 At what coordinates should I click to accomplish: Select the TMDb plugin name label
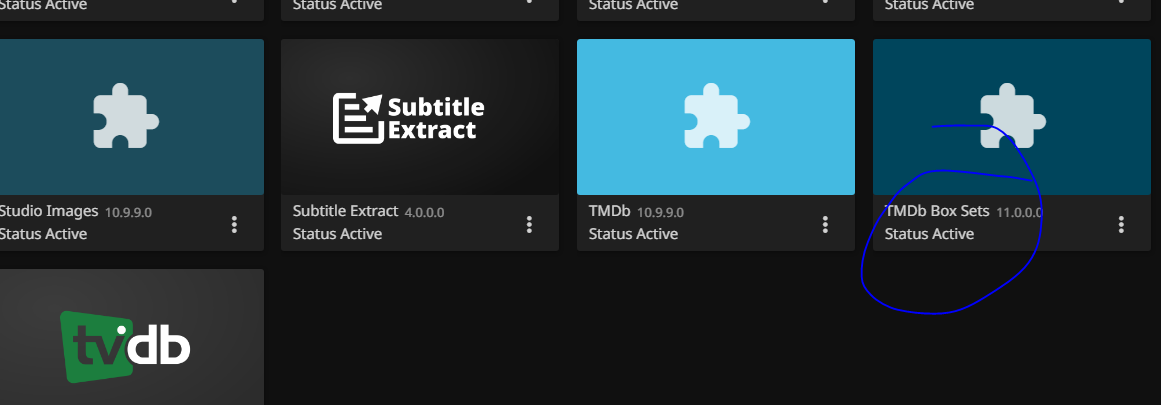coord(610,212)
